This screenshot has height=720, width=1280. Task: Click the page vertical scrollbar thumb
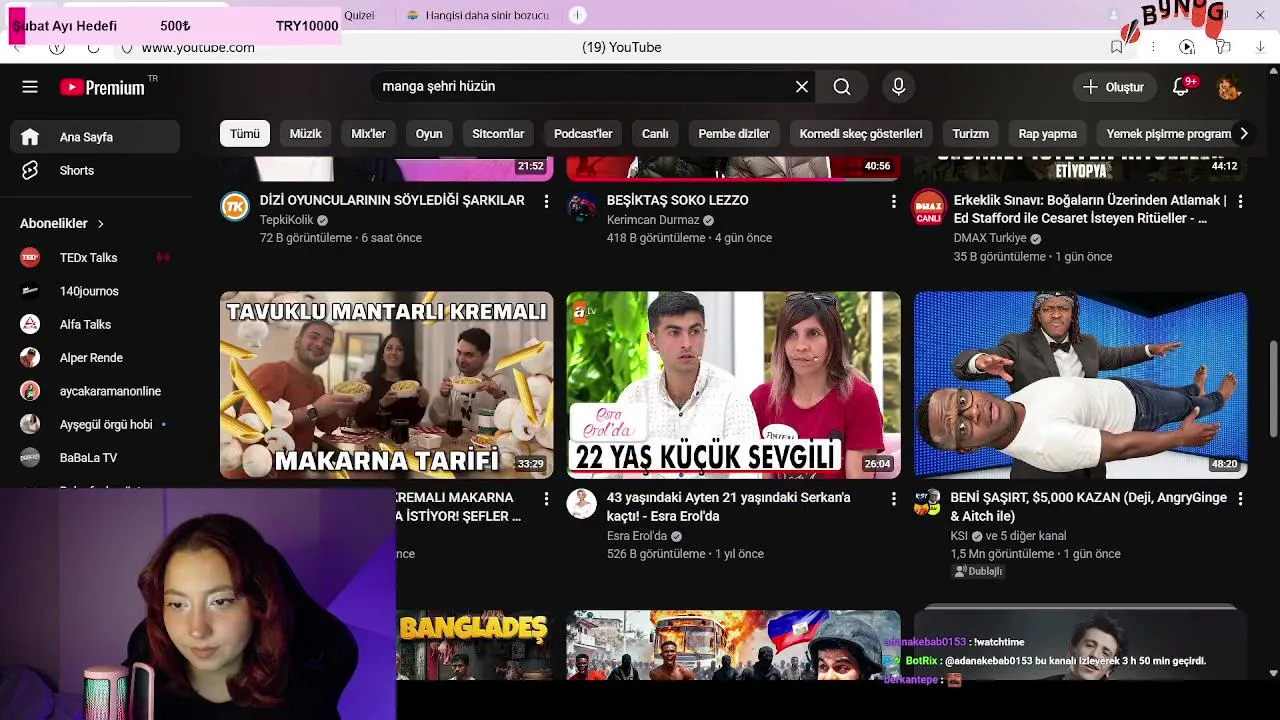[x=1273, y=390]
